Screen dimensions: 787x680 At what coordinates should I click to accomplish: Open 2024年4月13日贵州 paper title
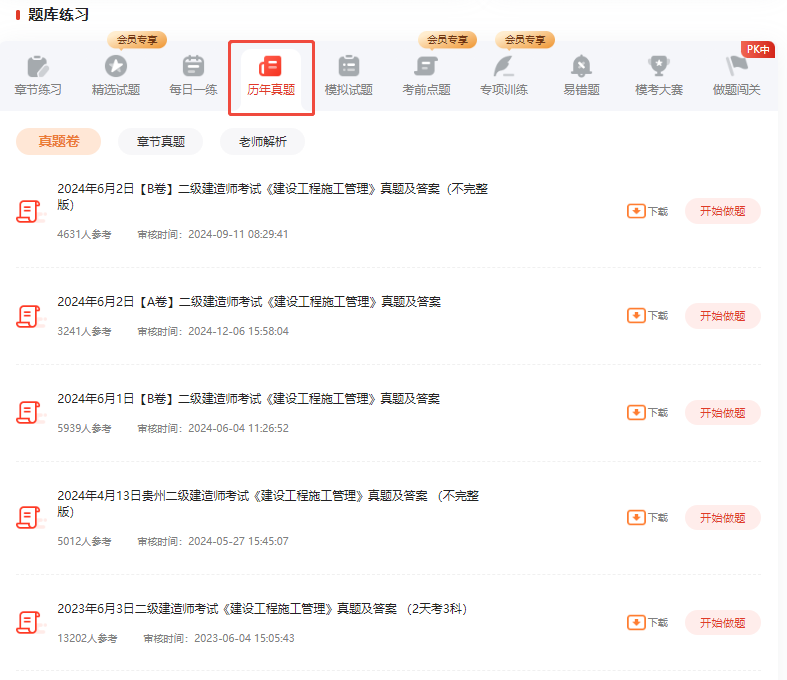268,504
